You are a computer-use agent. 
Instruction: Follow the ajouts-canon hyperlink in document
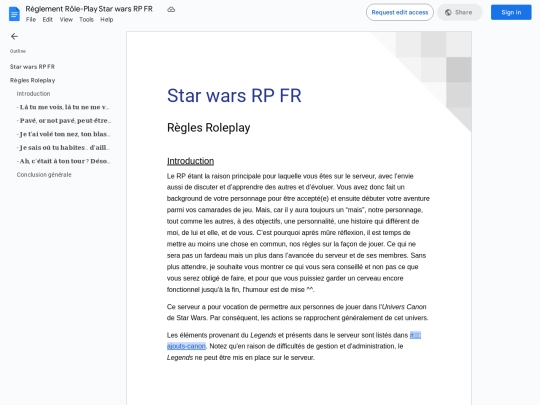[186, 346]
